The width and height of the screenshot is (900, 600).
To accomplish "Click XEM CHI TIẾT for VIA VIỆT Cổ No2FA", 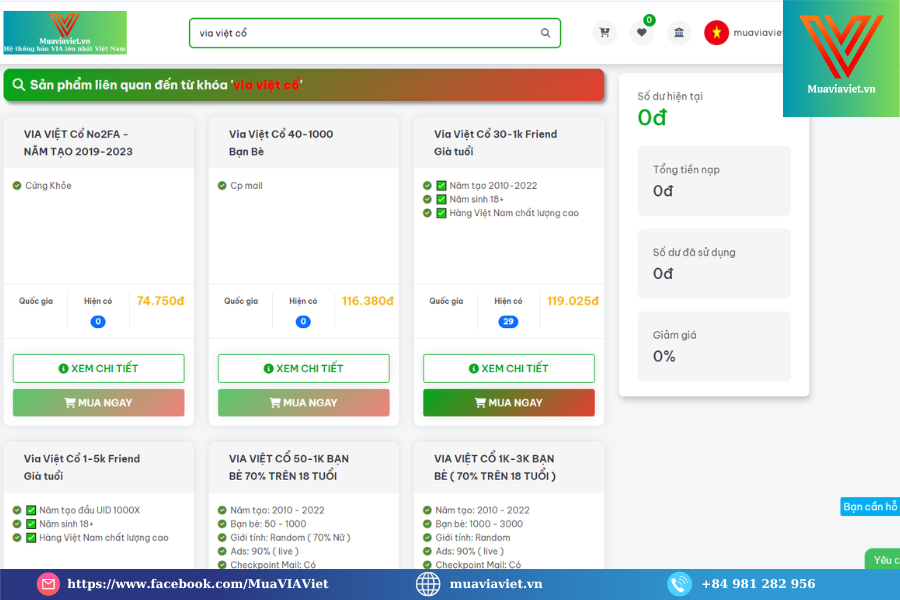I will 99,369.
